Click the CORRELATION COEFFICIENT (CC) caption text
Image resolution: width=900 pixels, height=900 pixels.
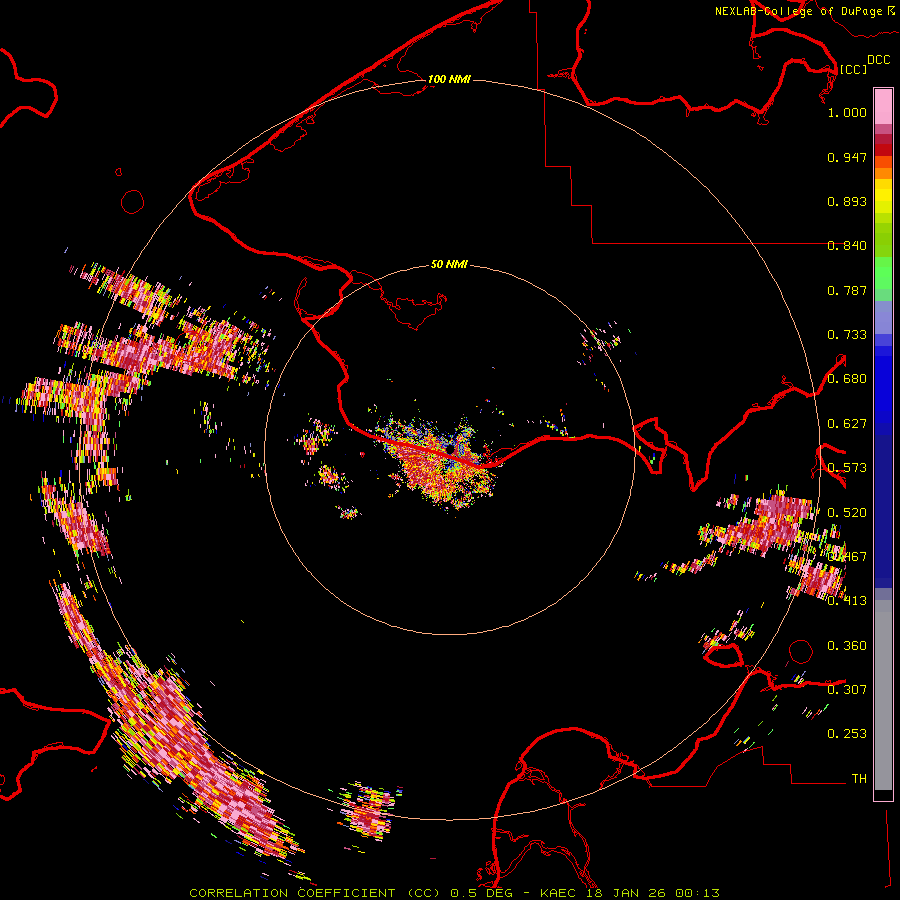pyautogui.click(x=314, y=893)
